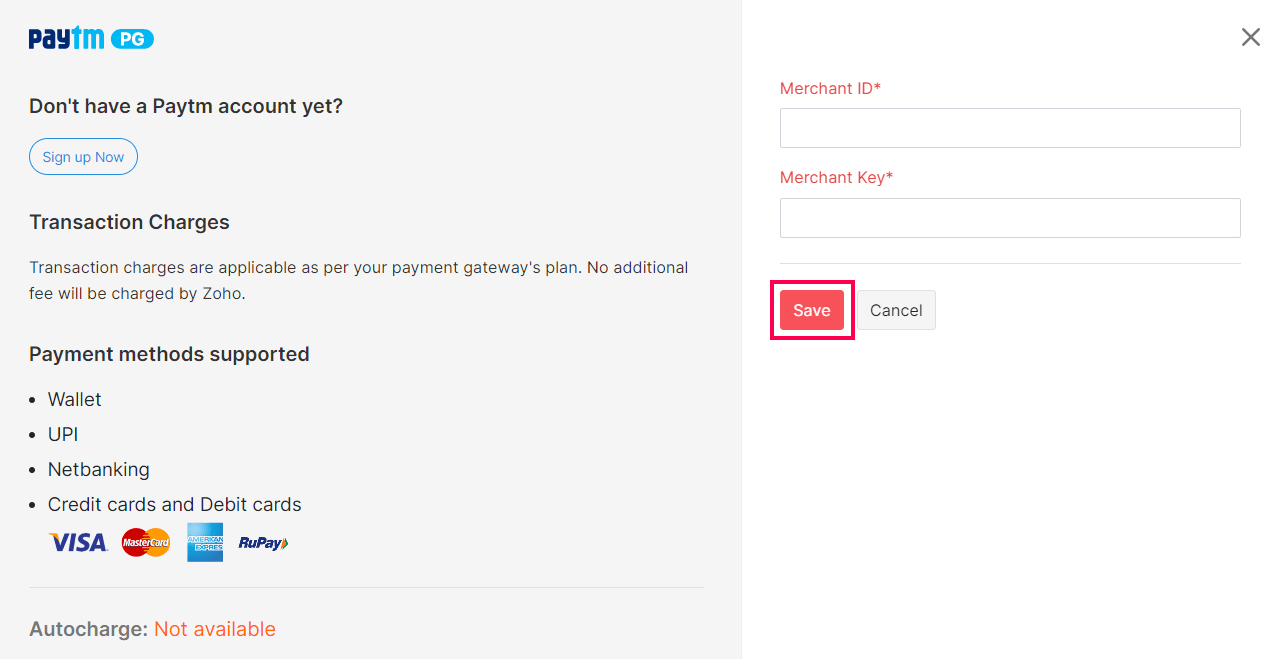
Task: Select the RuPay payment icon
Action: [262, 542]
